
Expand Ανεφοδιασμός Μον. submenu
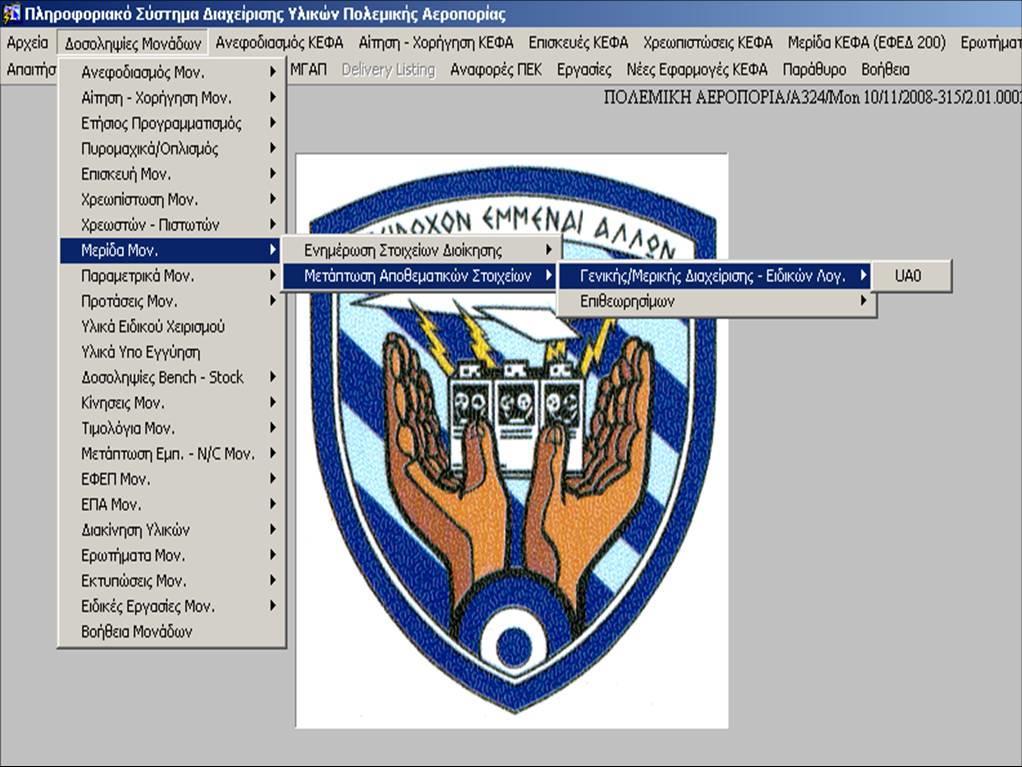[171, 72]
